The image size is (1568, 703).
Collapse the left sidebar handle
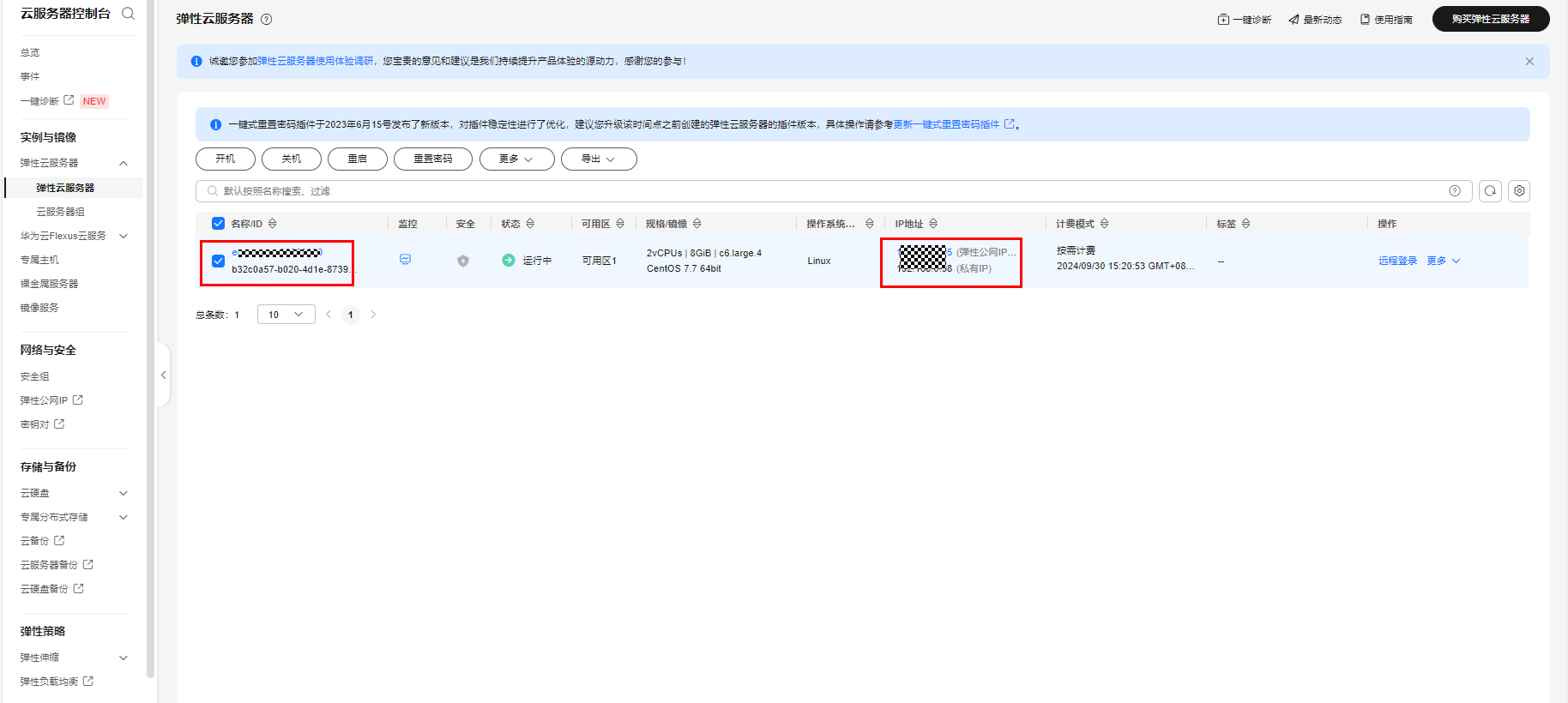pos(163,375)
